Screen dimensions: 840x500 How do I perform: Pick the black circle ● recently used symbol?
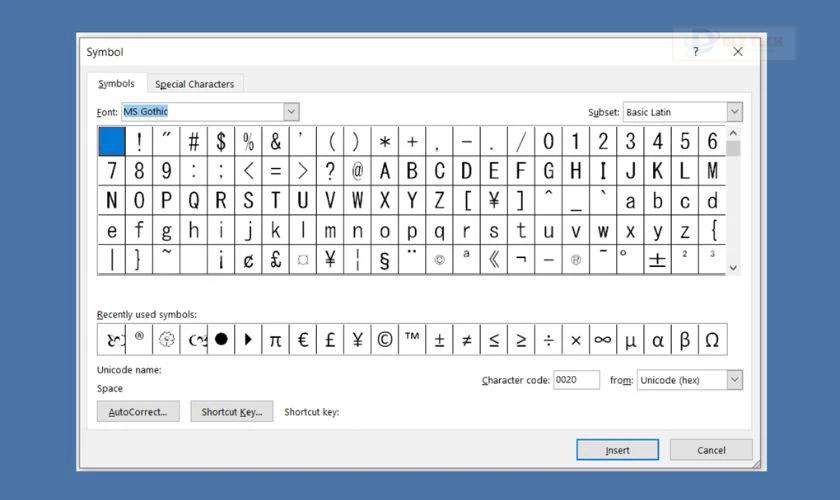(x=221, y=339)
